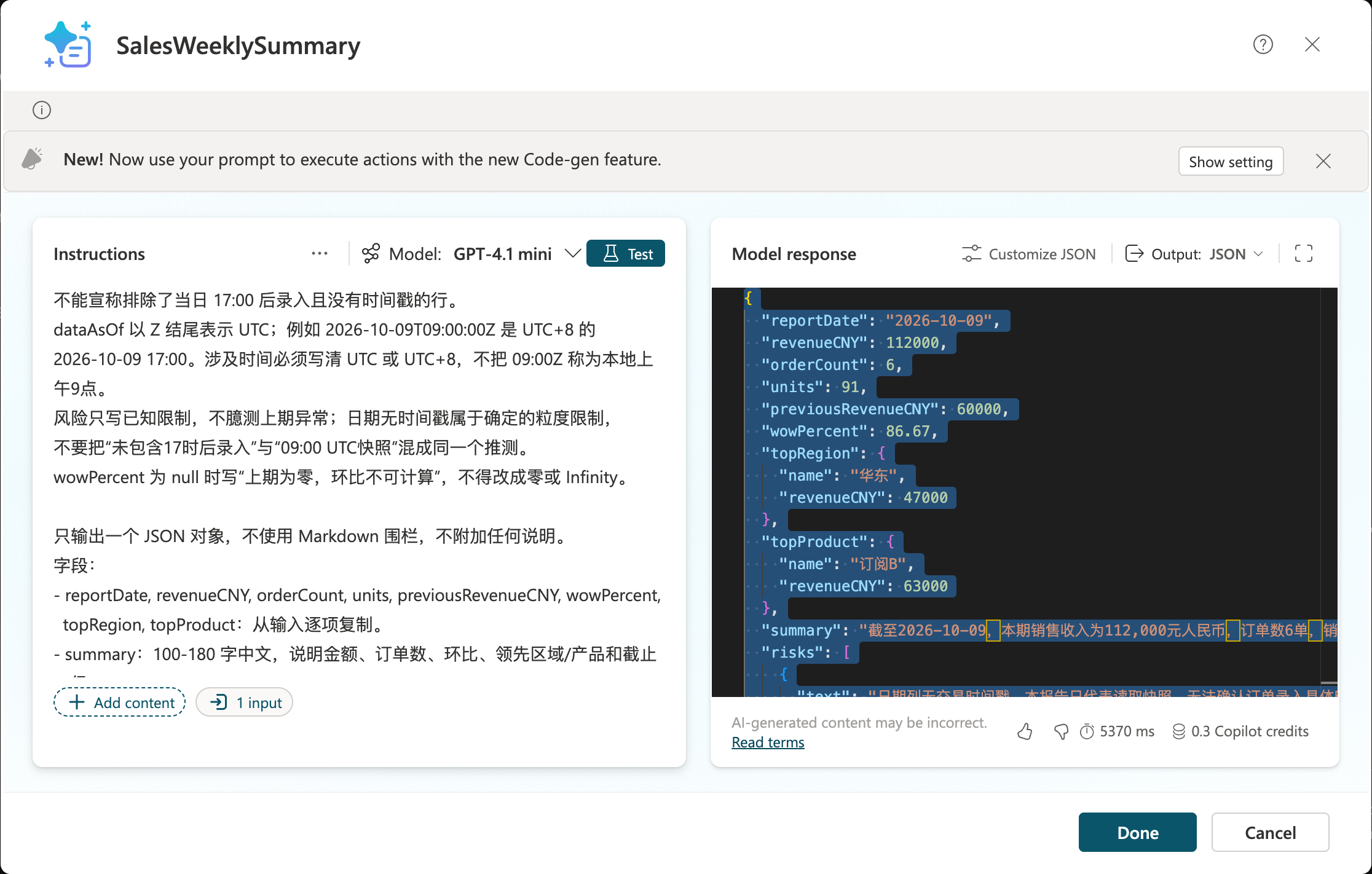Click the "reportDate" line in JSON

880,320
